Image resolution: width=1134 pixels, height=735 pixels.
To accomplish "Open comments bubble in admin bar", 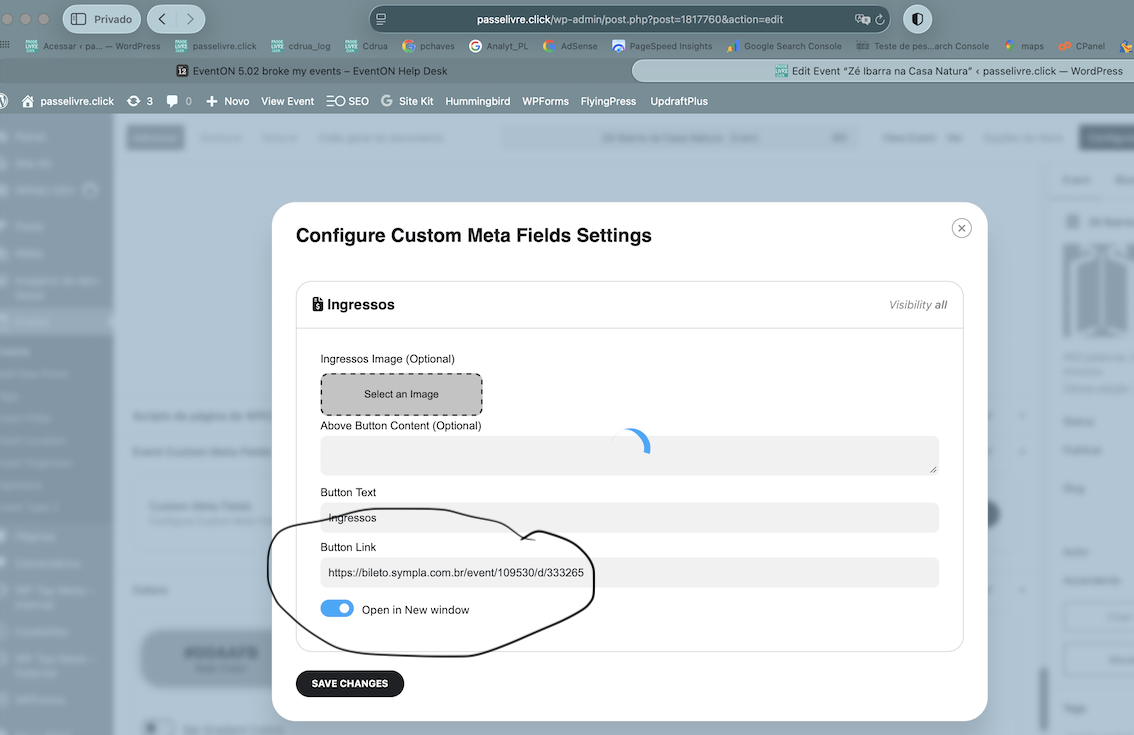I will tap(179, 101).
